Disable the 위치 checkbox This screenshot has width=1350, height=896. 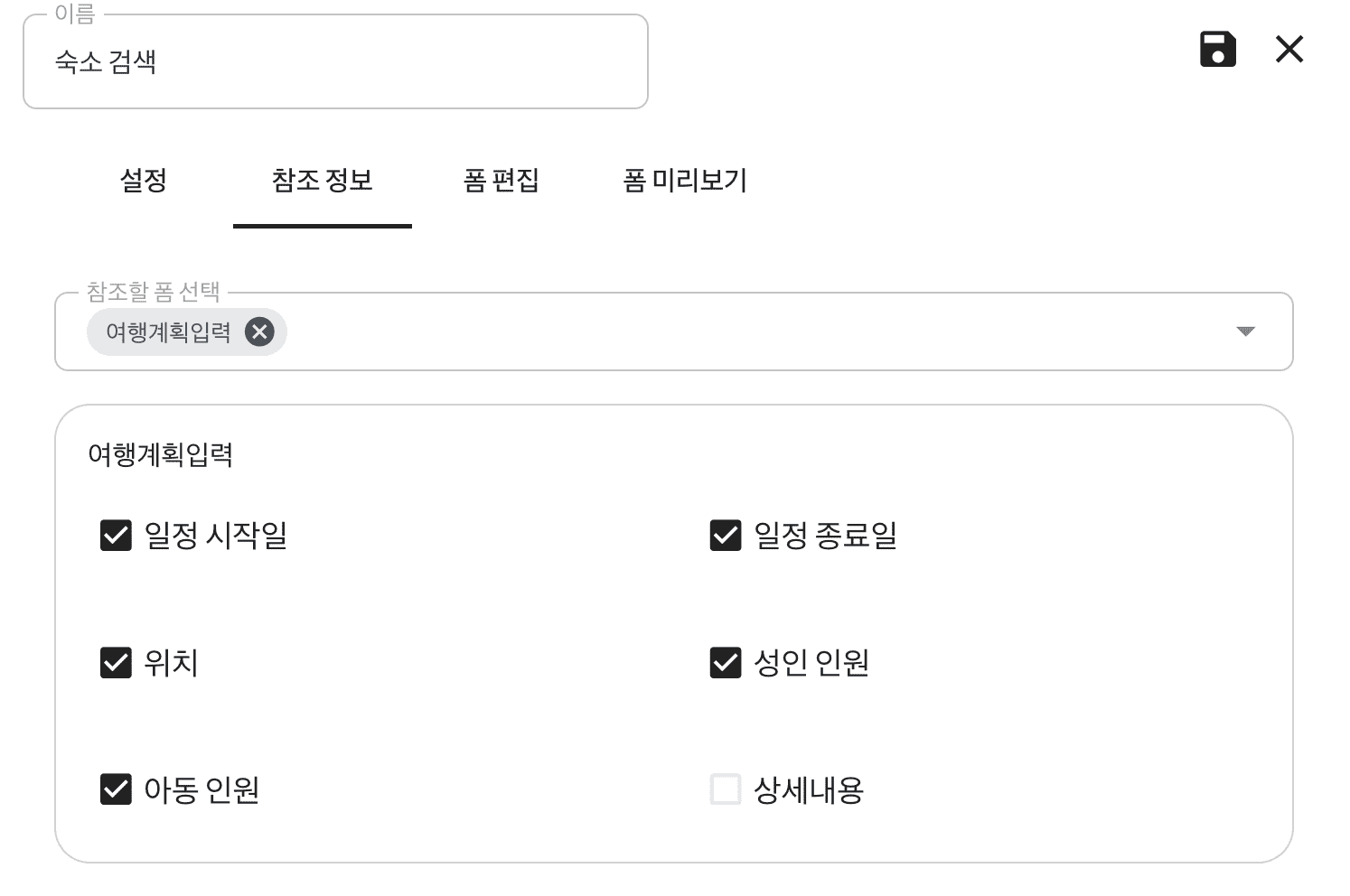click(116, 662)
